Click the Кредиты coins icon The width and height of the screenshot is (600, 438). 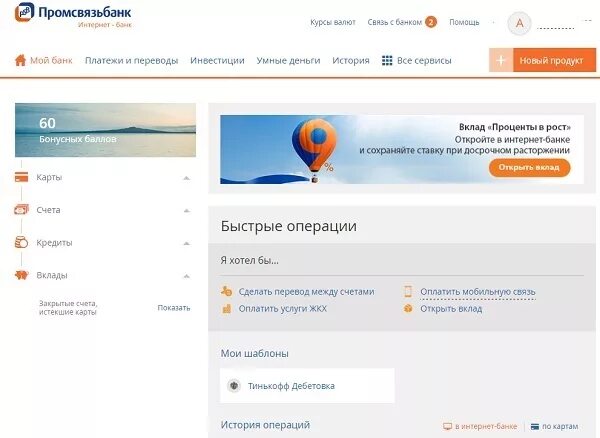coord(21,243)
